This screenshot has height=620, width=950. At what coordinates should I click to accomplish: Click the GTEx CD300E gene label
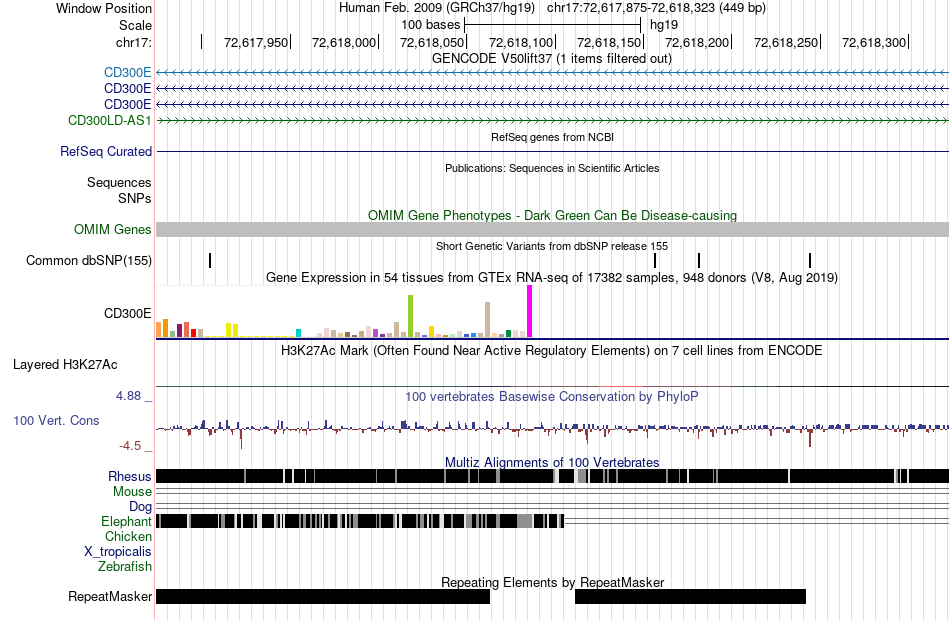tap(127, 313)
